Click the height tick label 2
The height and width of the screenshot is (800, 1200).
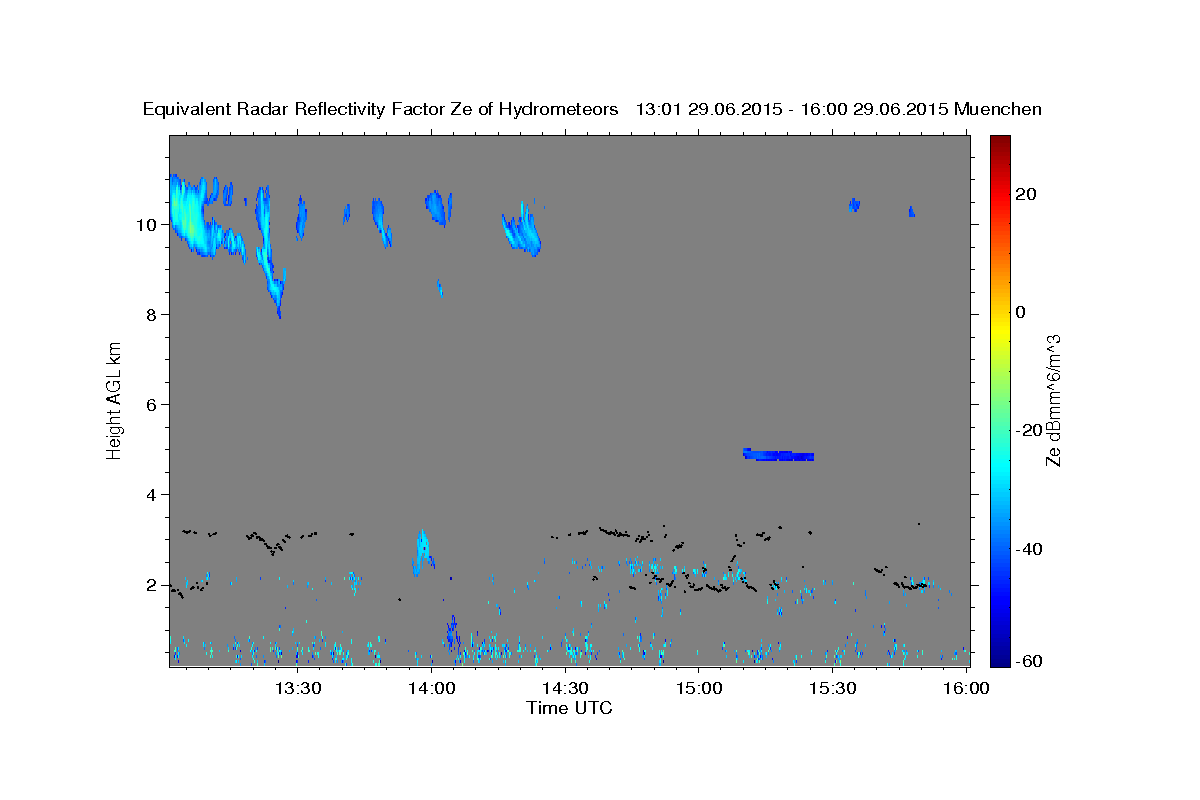153,585
